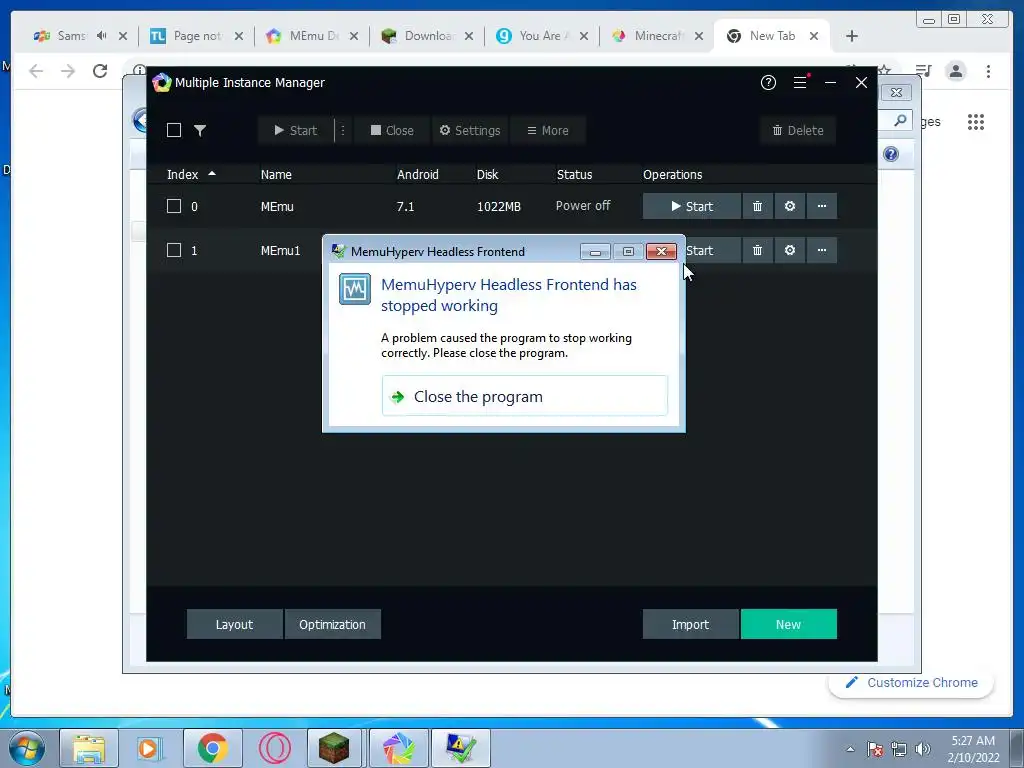This screenshot has height=768, width=1024.
Task: Click Chrome's forward arrow
Action: [68, 71]
